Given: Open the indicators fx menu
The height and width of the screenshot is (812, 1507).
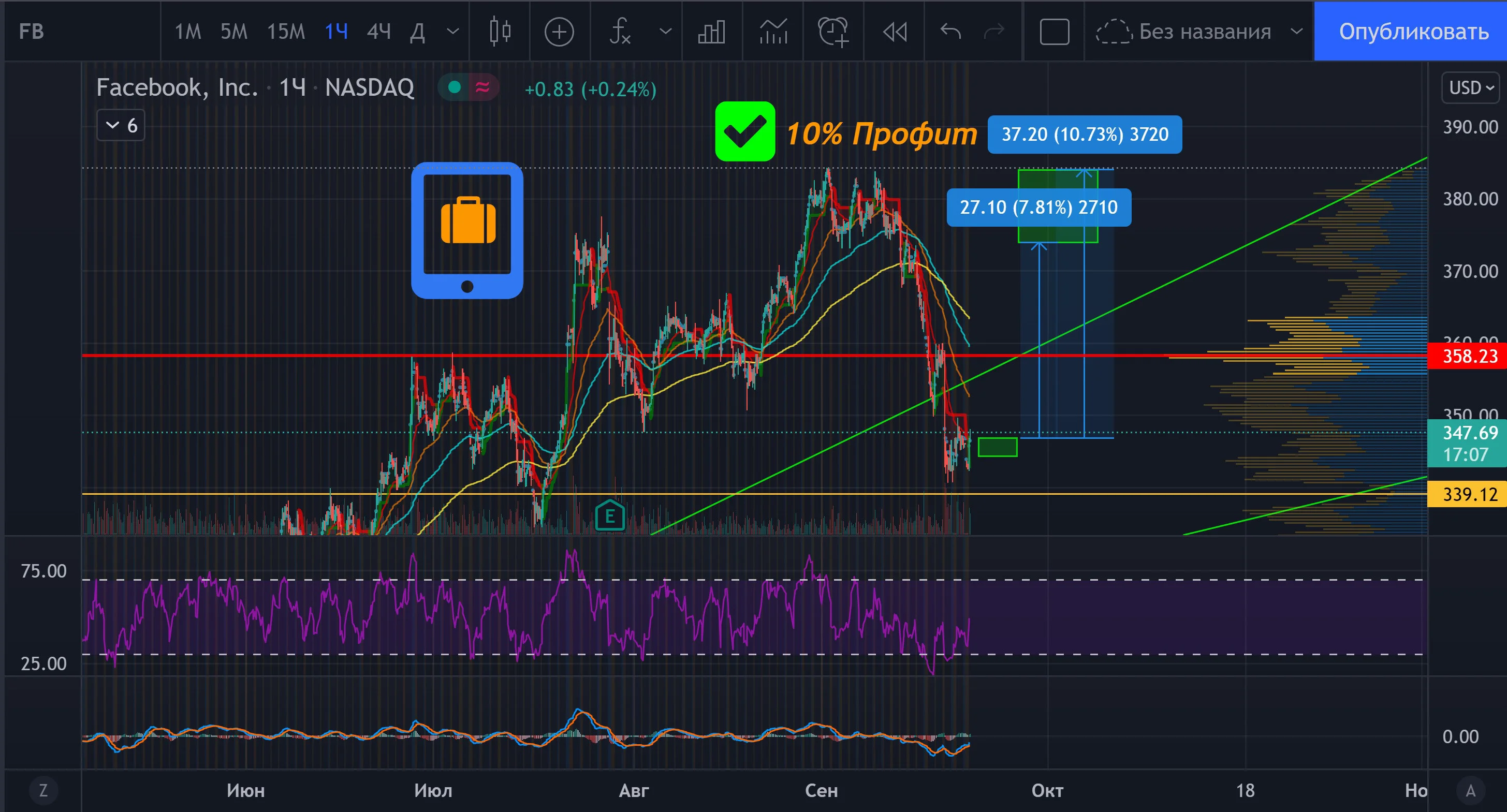Looking at the screenshot, I should [x=620, y=32].
